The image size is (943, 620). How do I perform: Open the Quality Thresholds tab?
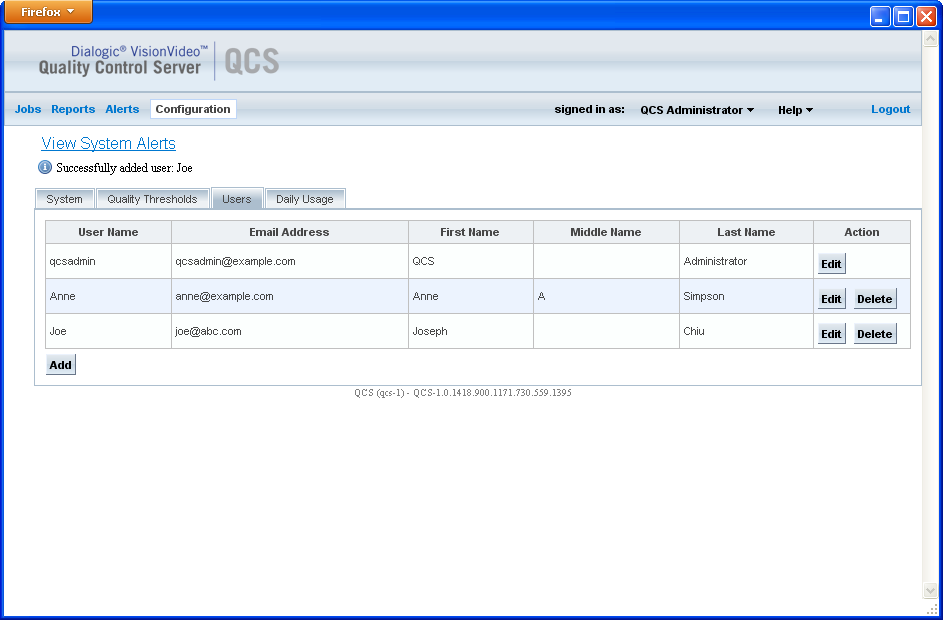[152, 198]
